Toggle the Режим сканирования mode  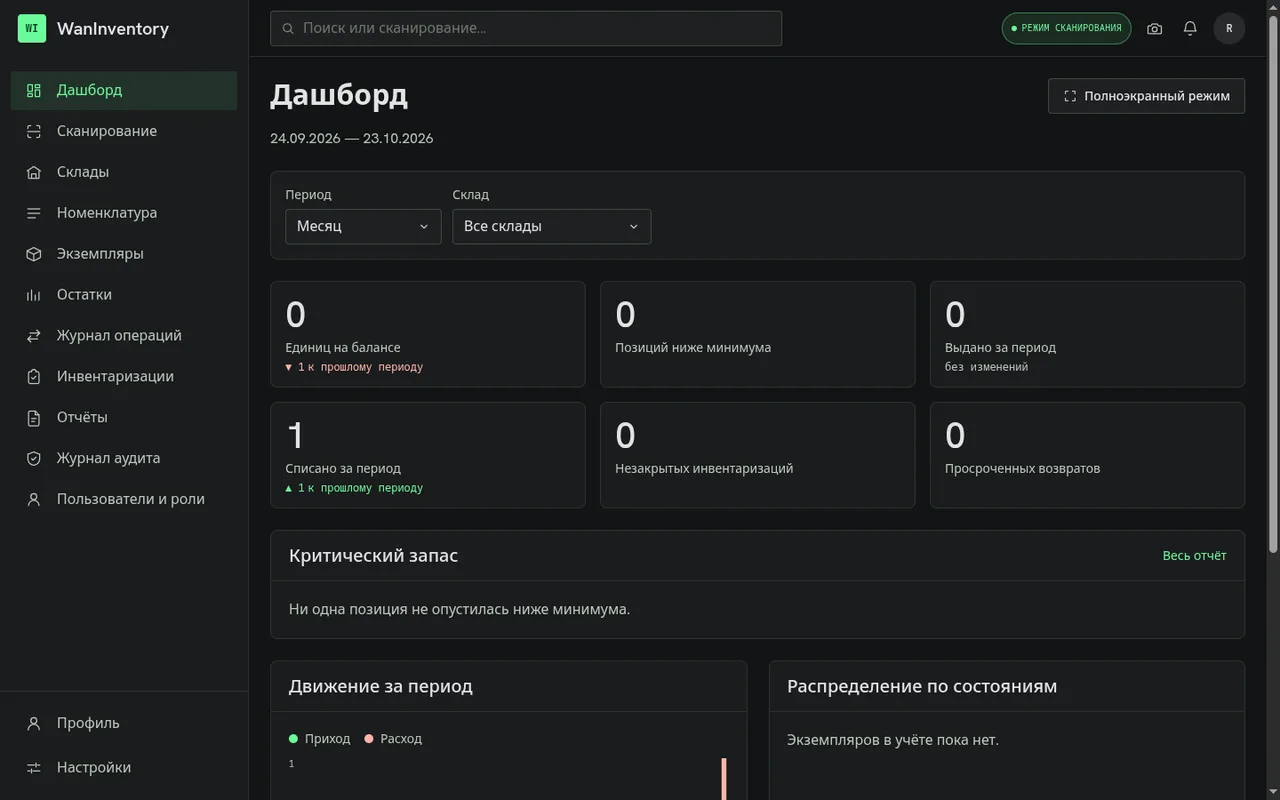click(1066, 28)
